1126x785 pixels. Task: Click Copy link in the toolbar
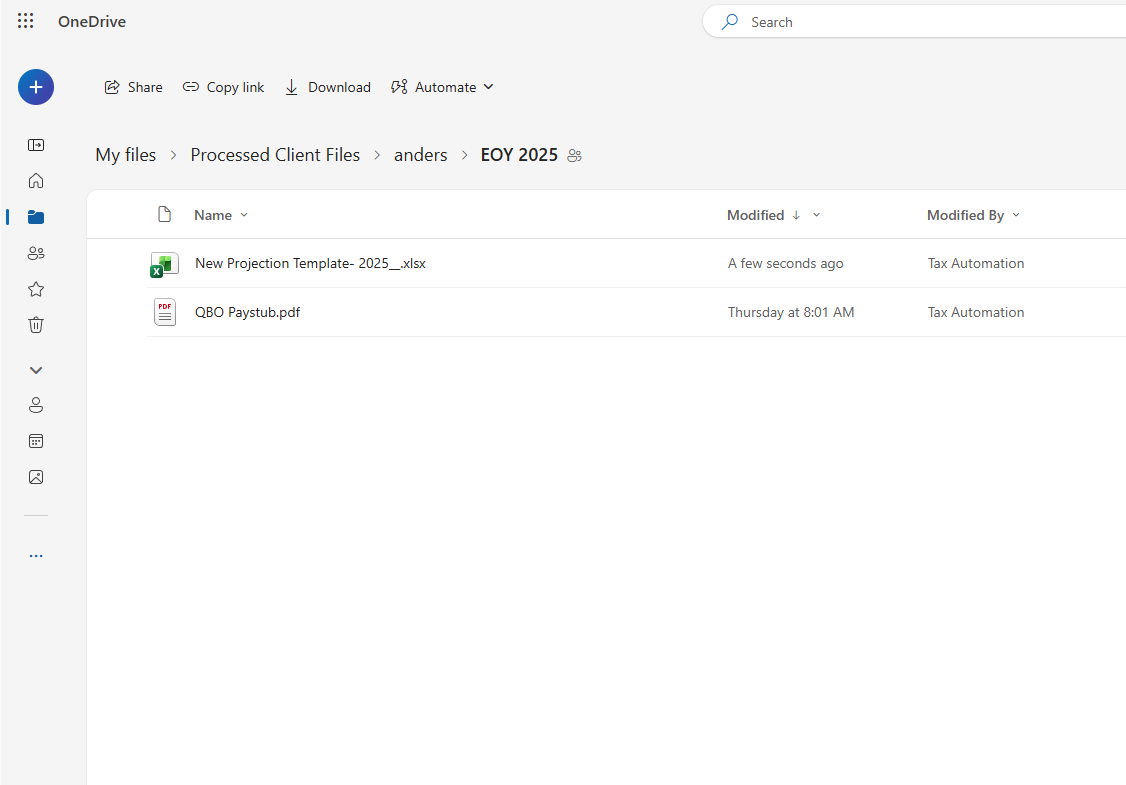click(x=223, y=87)
